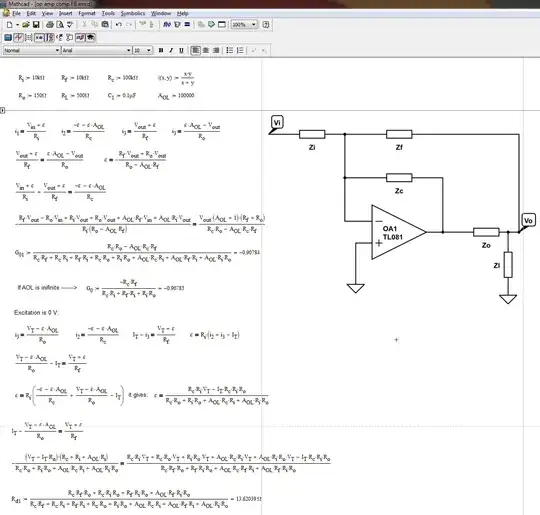Click the Save worksheet icon
This screenshot has width=540, height=515.
tap(36, 24)
